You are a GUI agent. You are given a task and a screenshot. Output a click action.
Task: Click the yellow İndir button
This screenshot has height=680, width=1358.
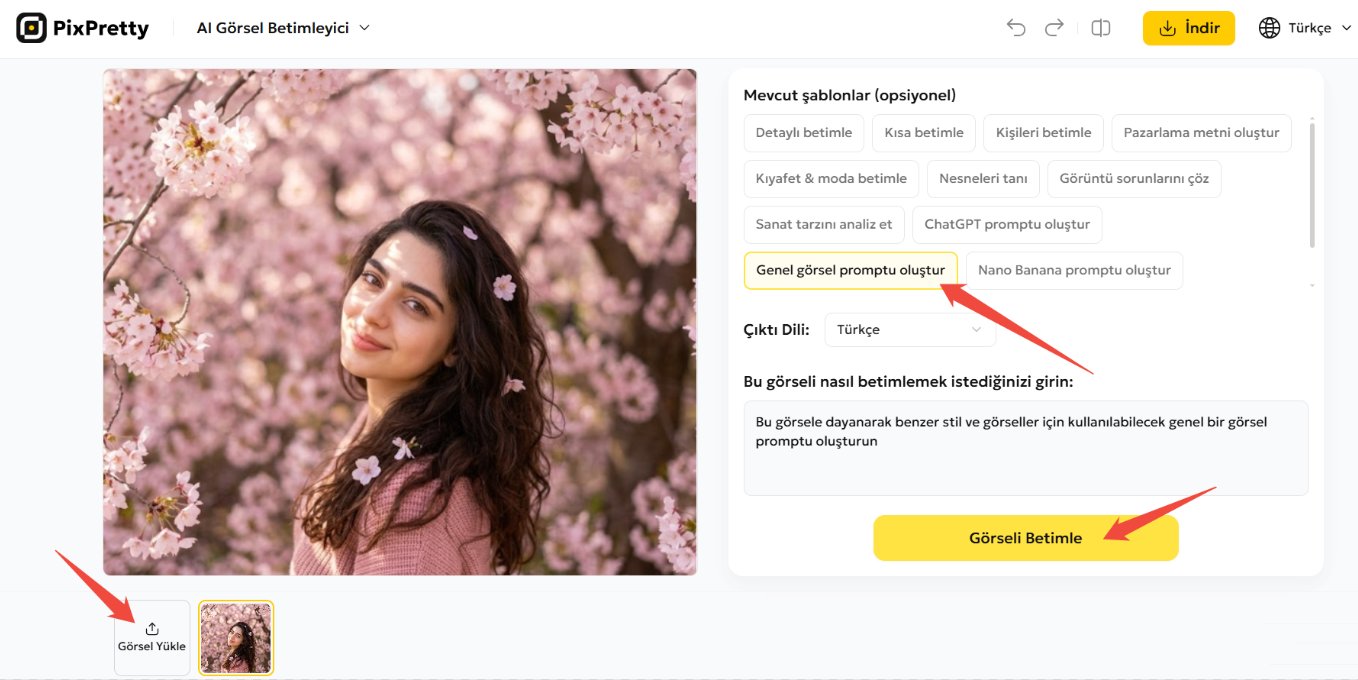1188,27
